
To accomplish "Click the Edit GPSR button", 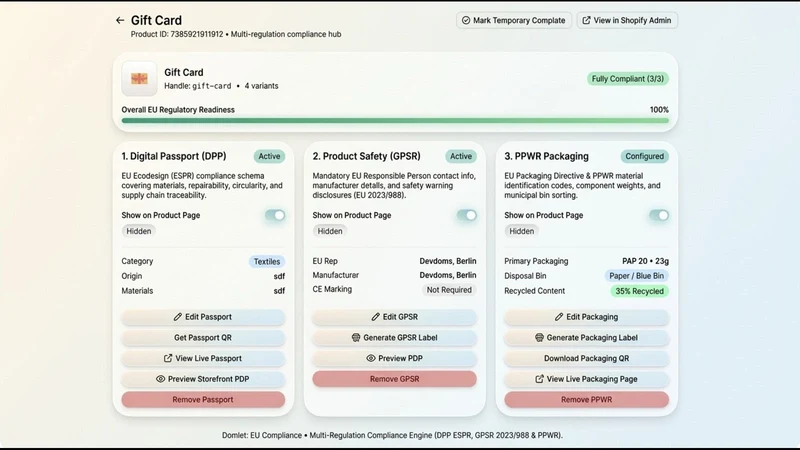I will (394, 317).
